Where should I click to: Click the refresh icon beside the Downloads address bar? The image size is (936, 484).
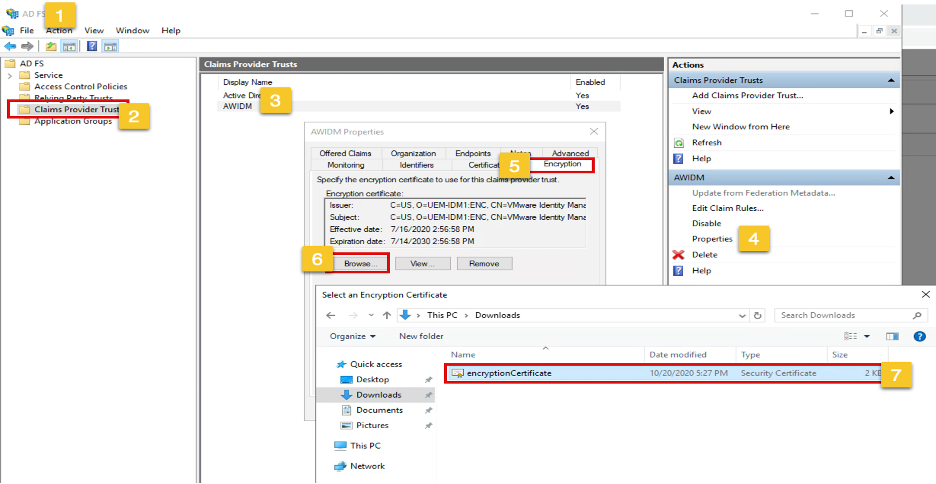(758, 315)
